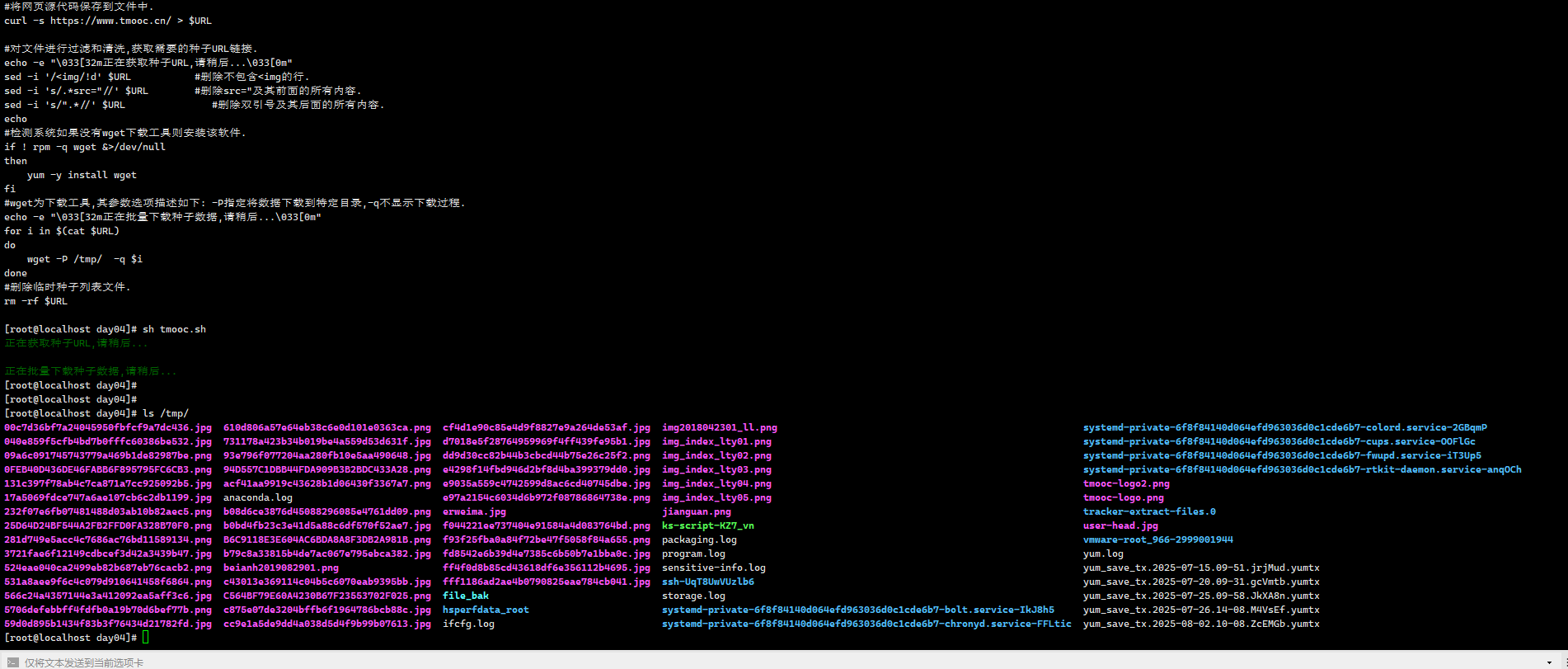Click the ks-script-KZ7_vn entry

(x=708, y=525)
